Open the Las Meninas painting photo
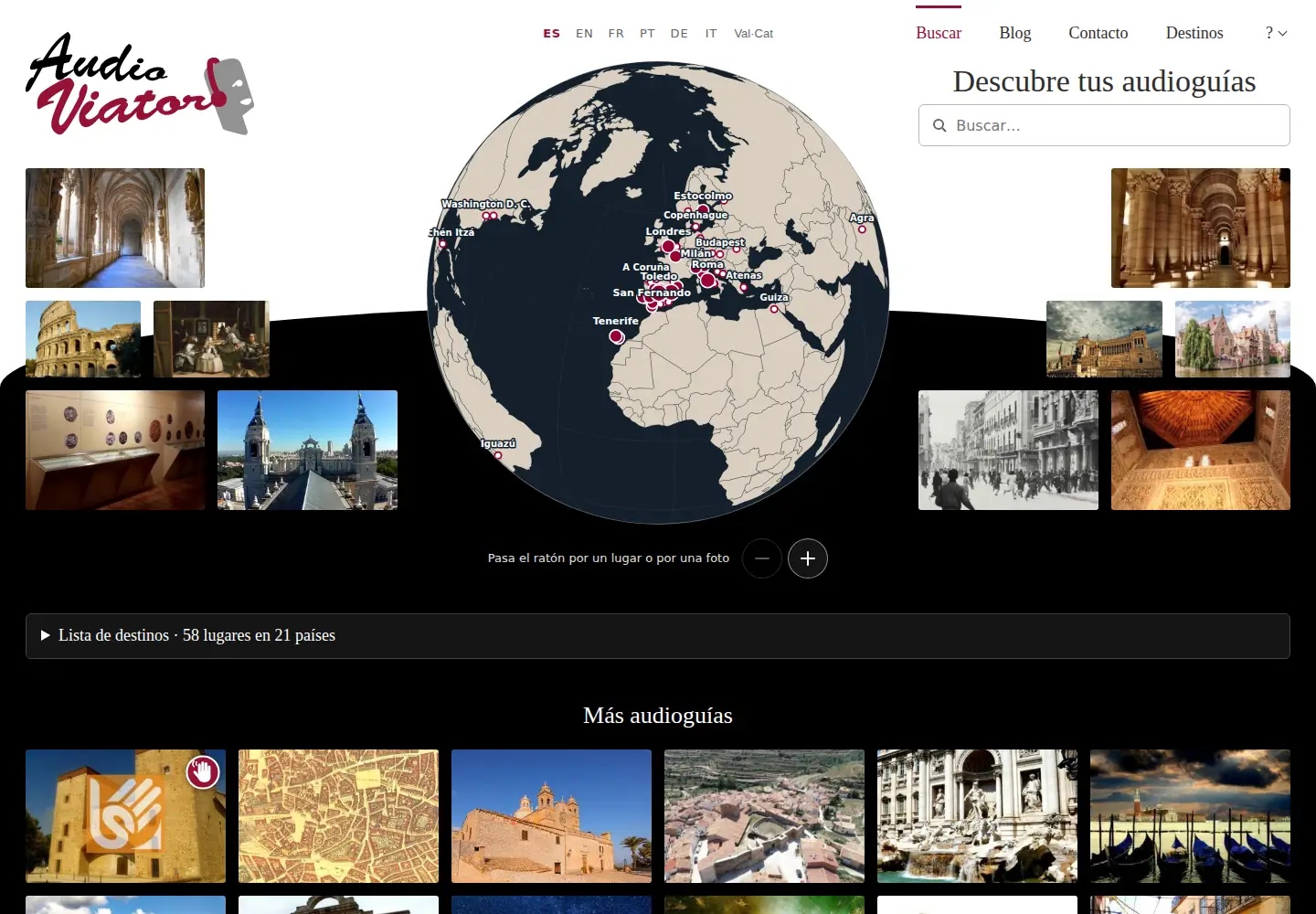 pyautogui.click(x=211, y=339)
